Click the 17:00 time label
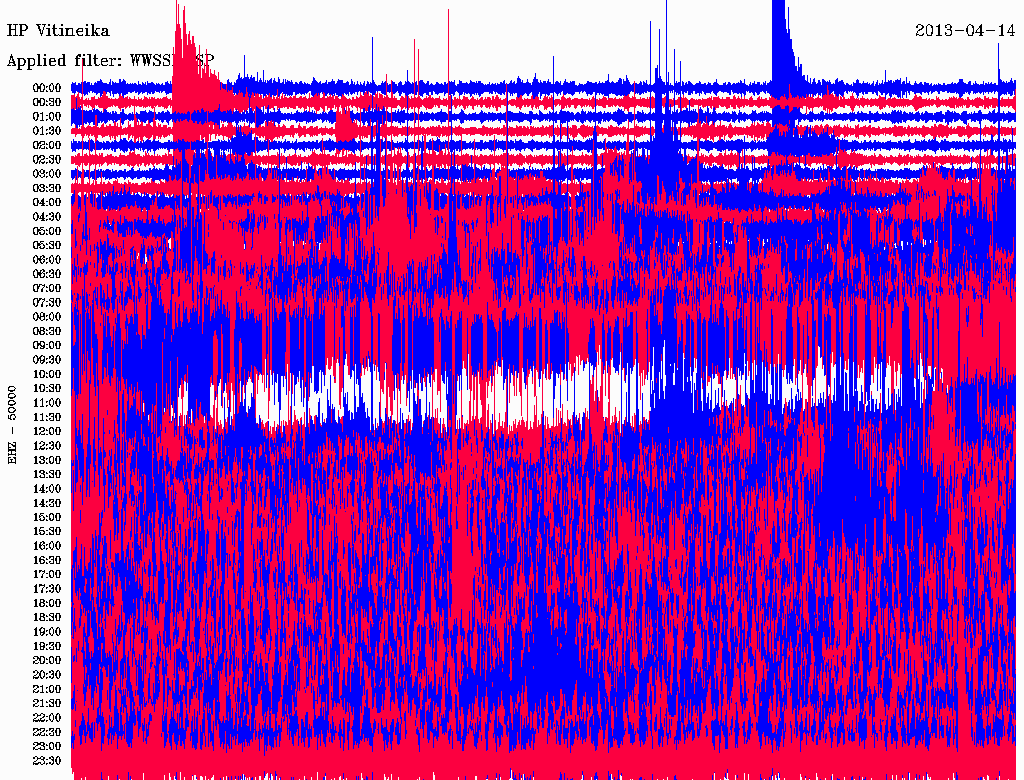This screenshot has width=1024, height=780. (47, 575)
